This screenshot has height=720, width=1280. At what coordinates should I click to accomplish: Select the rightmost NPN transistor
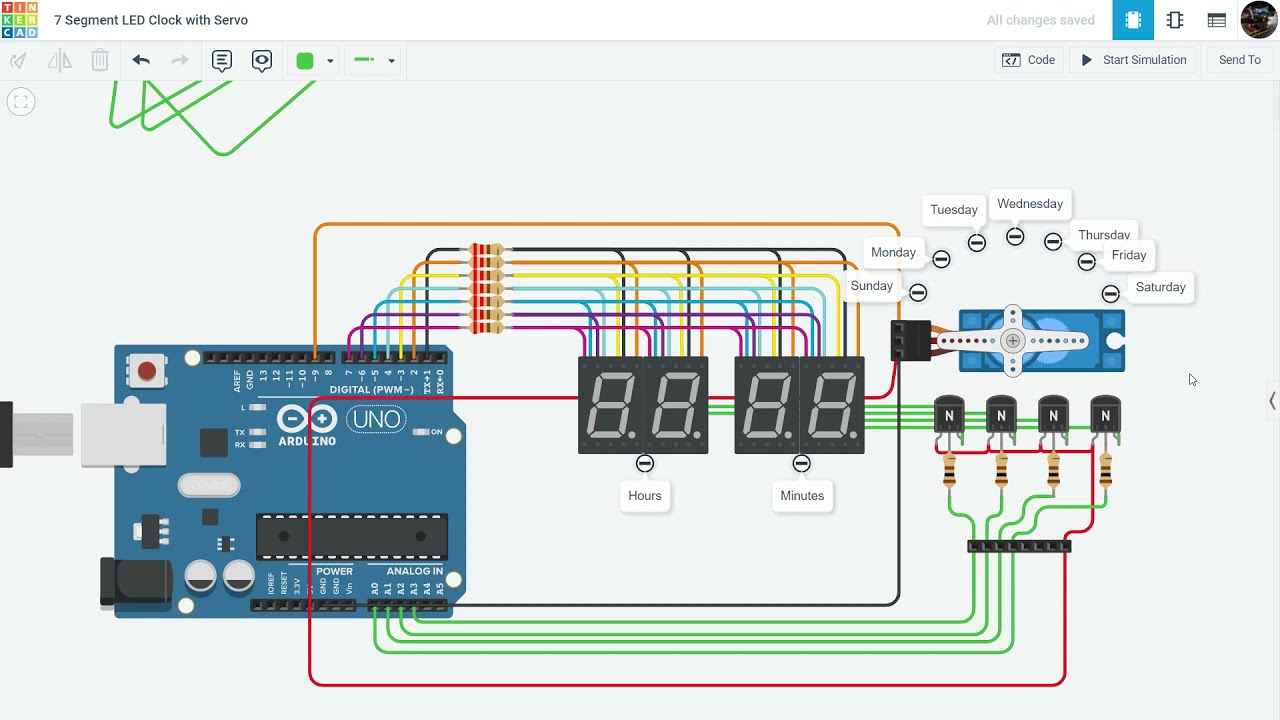(x=1105, y=414)
